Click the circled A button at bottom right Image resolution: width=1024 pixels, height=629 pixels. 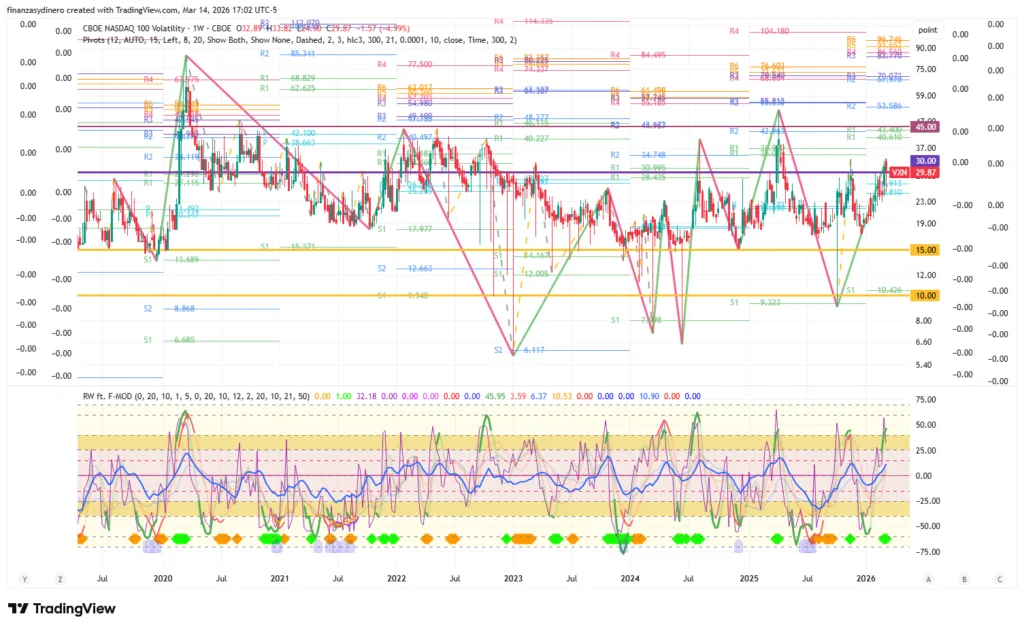click(928, 579)
